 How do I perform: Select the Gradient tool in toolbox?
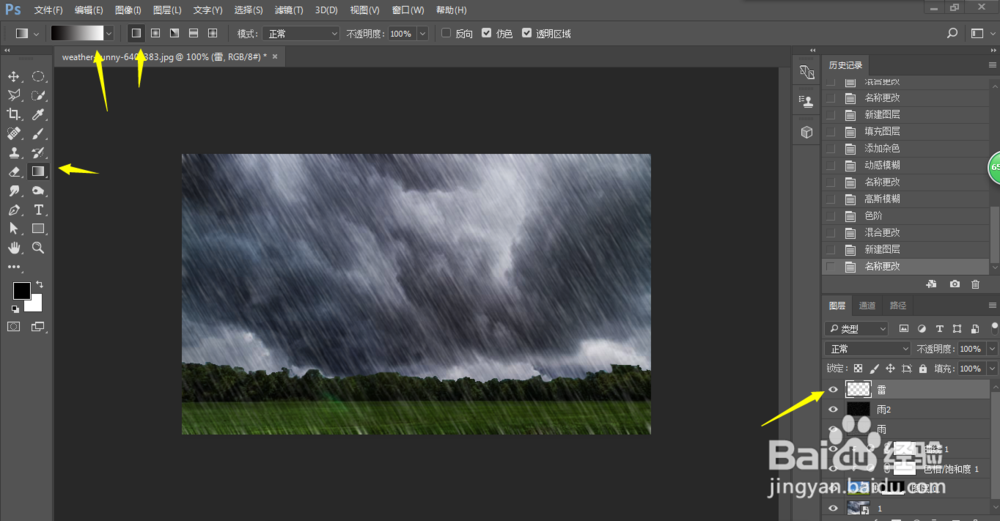pos(38,172)
